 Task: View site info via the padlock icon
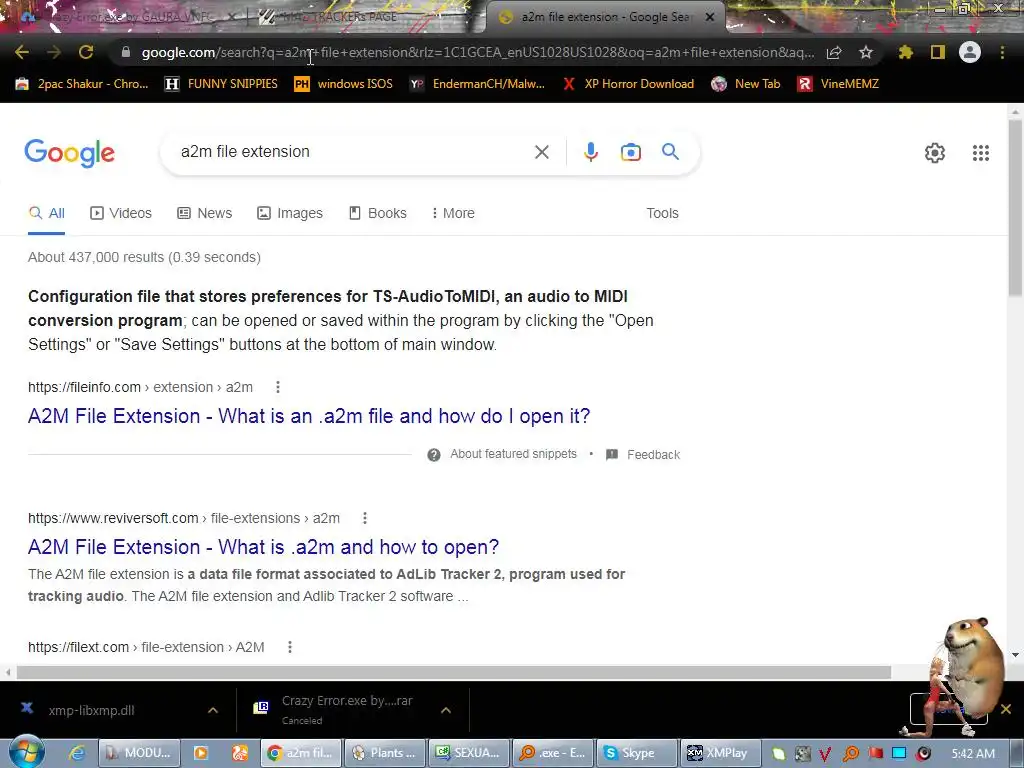point(126,52)
